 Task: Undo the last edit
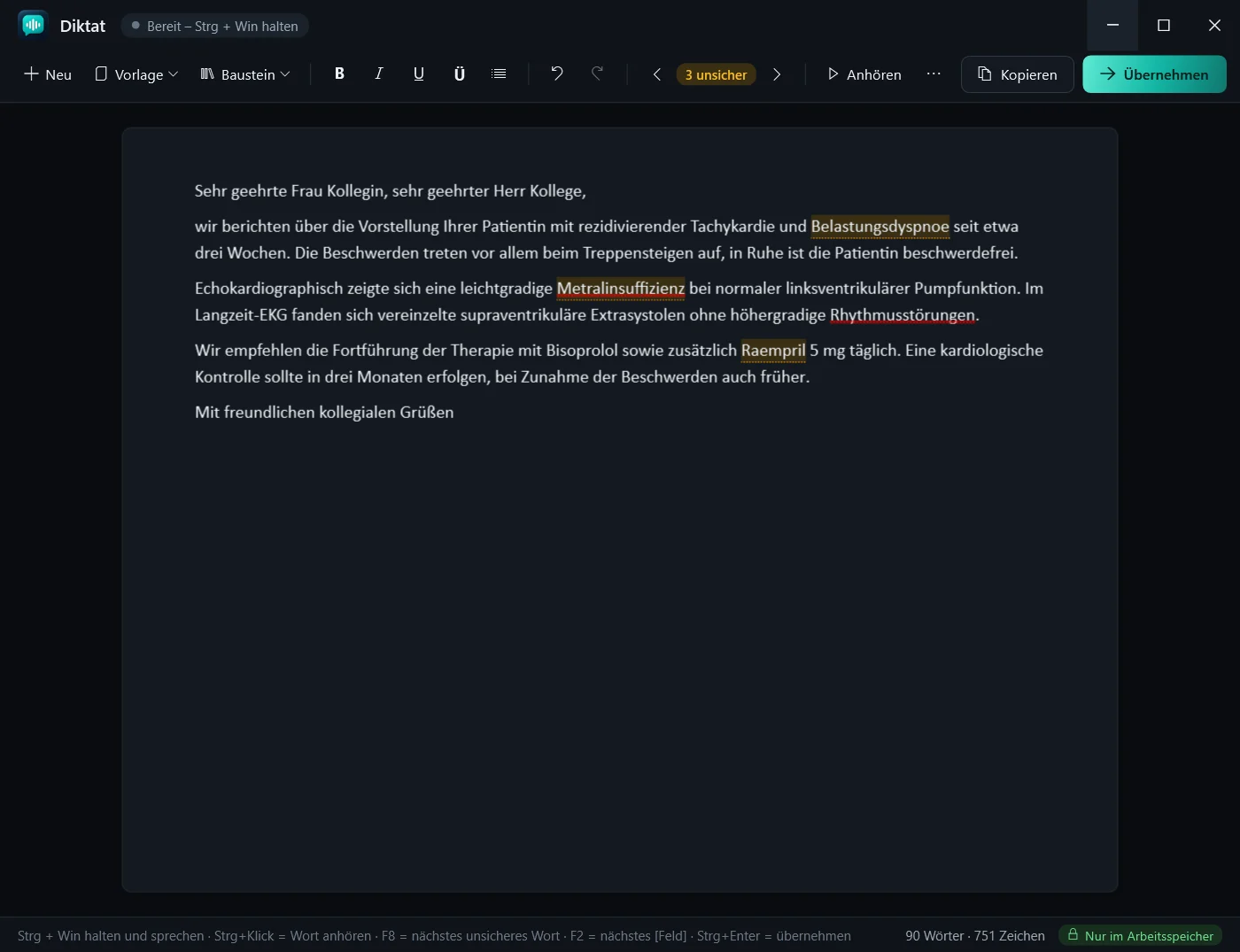pyautogui.click(x=557, y=74)
